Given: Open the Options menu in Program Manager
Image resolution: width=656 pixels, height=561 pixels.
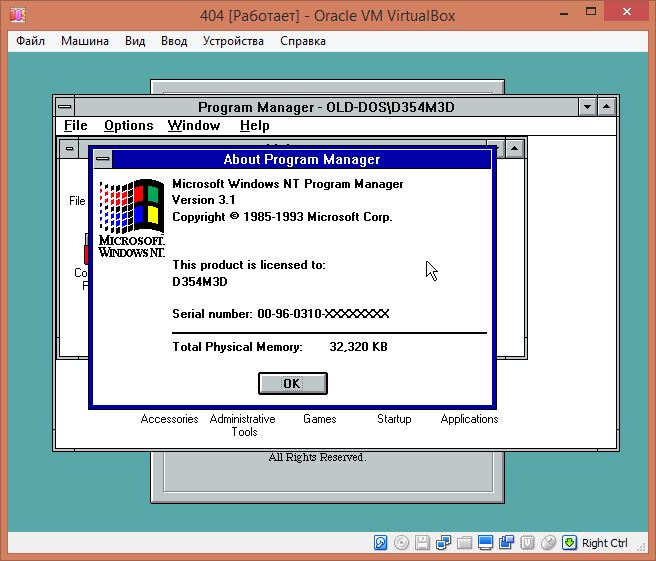Looking at the screenshot, I should coord(128,126).
